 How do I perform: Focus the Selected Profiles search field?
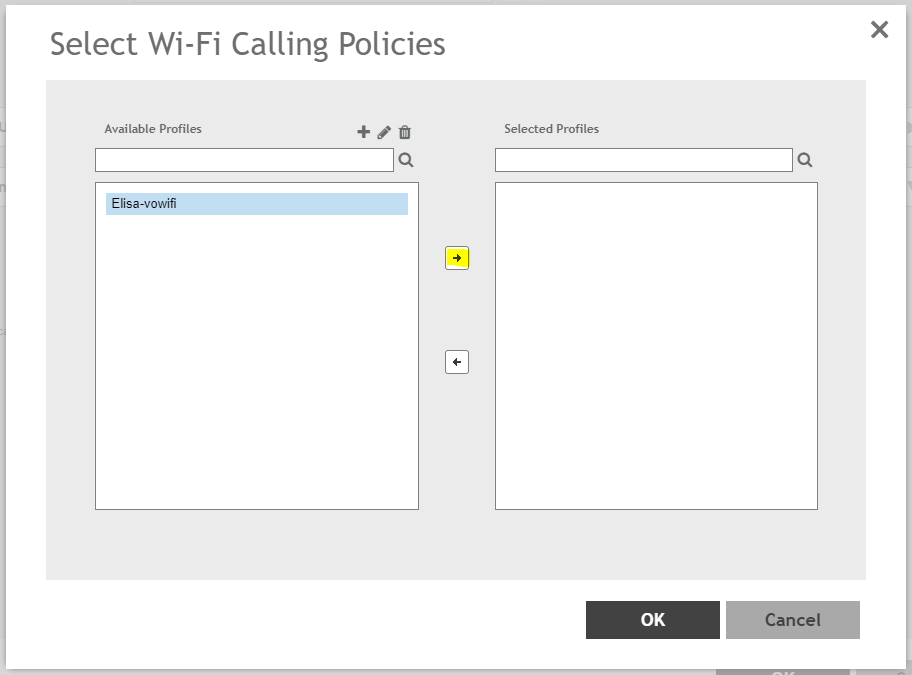pyautogui.click(x=643, y=160)
